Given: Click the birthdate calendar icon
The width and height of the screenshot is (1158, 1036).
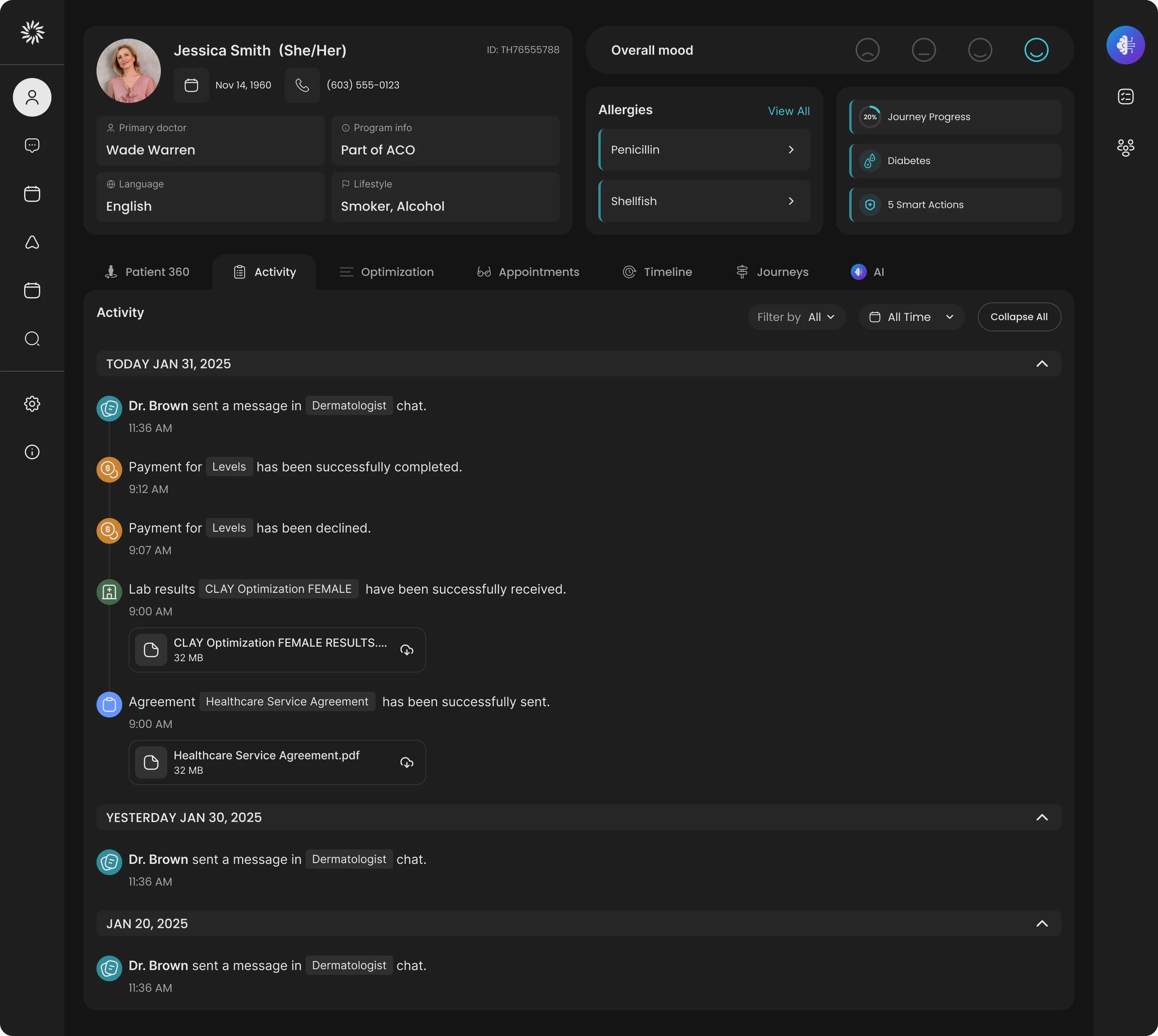Looking at the screenshot, I should (191, 85).
